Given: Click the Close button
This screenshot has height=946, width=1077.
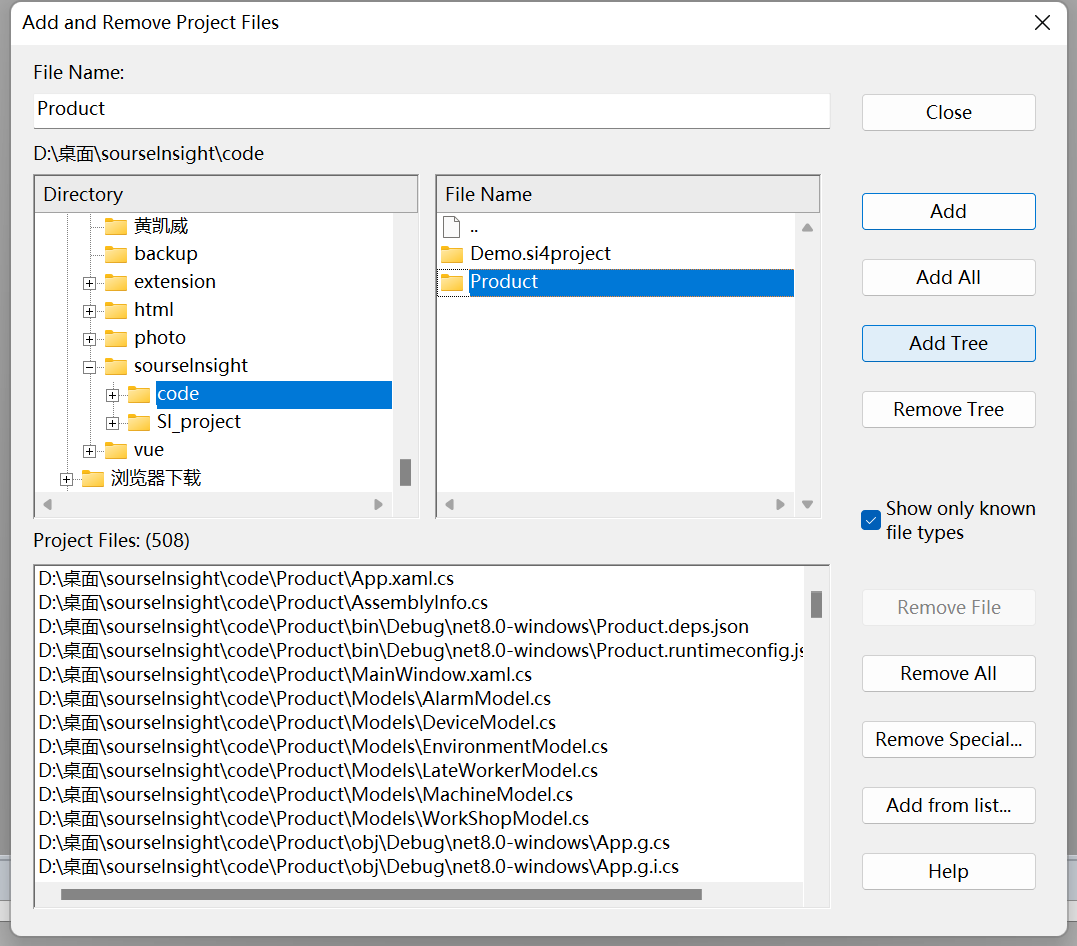Looking at the screenshot, I should tap(949, 112).
